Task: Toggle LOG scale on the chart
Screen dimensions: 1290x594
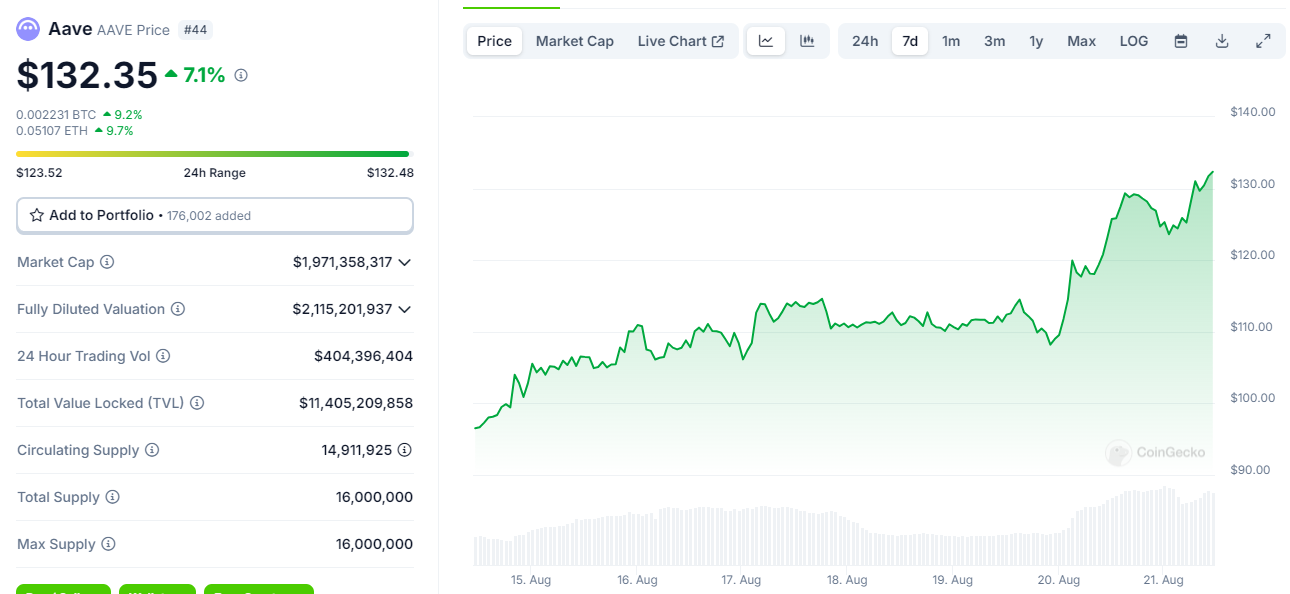Action: [x=1134, y=41]
